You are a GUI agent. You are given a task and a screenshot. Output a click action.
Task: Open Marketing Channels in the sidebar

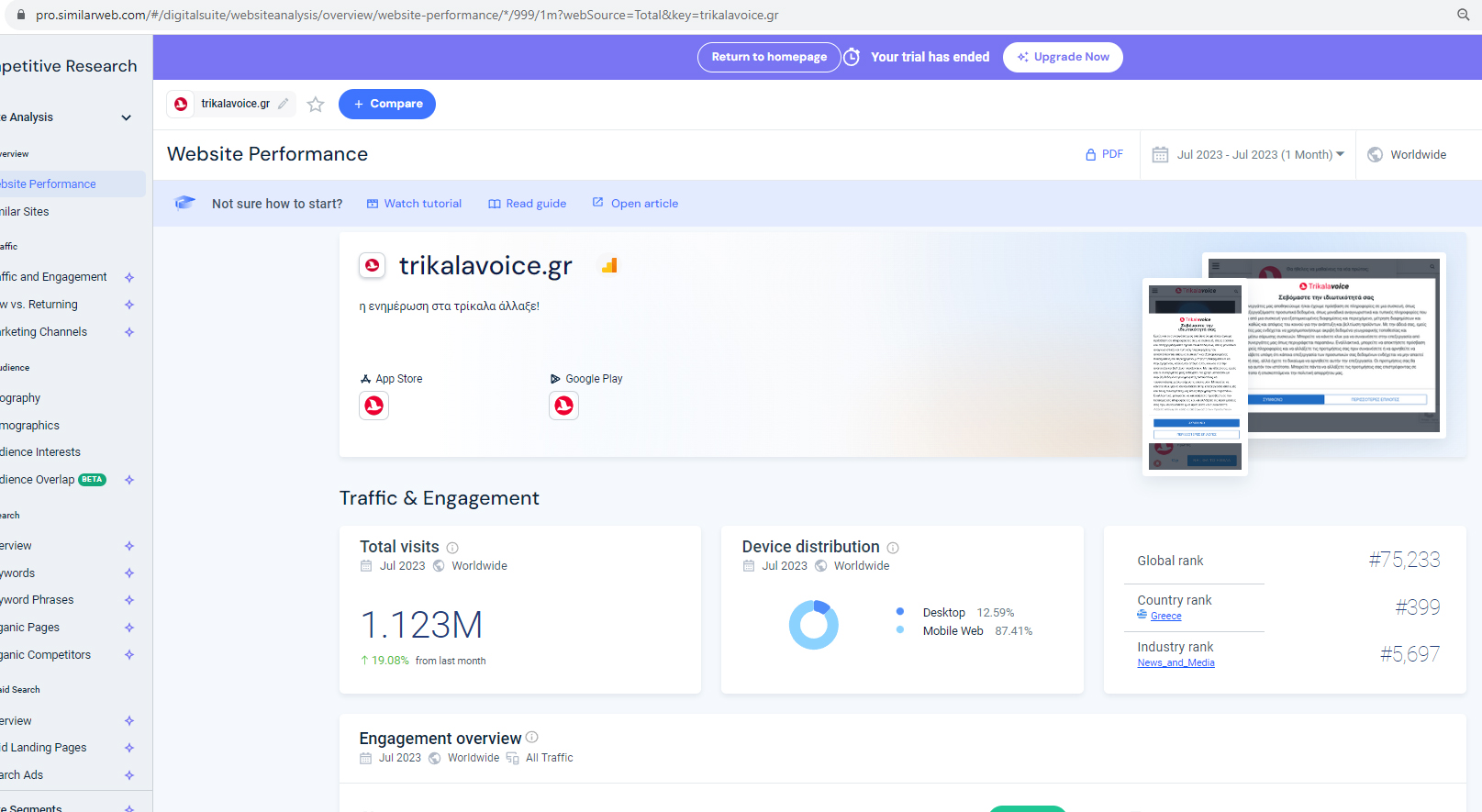point(45,332)
